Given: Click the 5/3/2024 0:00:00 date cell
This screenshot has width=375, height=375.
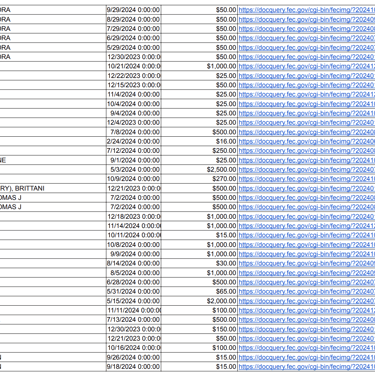Looking at the screenshot, I should point(134,170).
